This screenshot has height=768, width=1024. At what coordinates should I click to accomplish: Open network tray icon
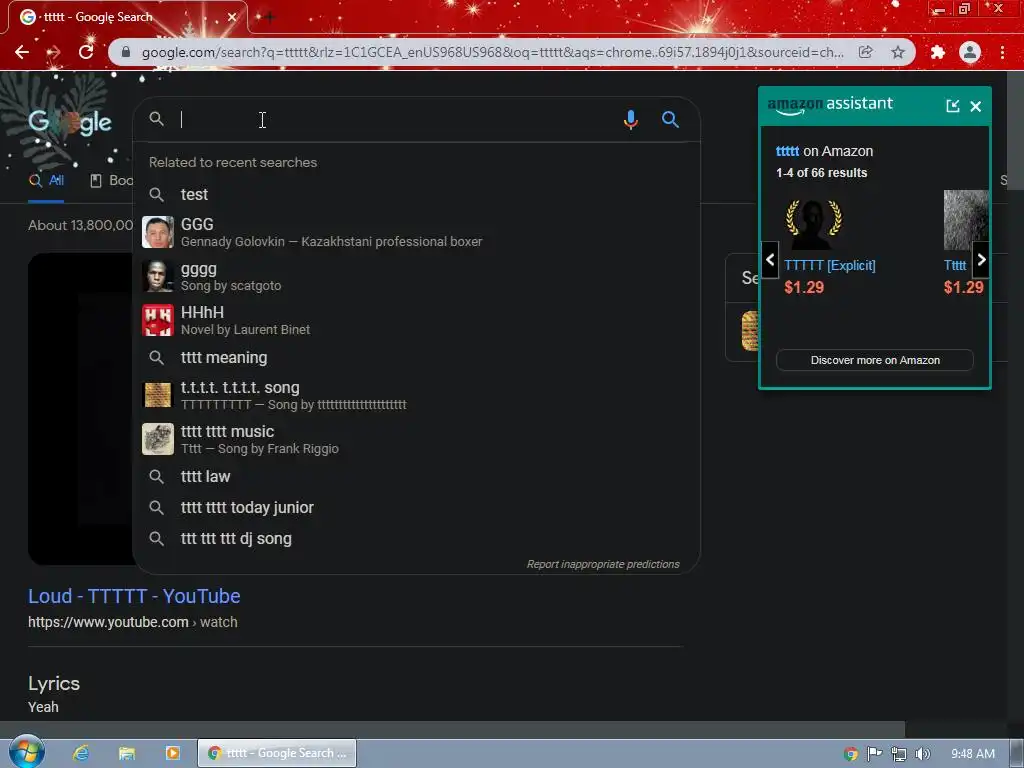coord(899,754)
